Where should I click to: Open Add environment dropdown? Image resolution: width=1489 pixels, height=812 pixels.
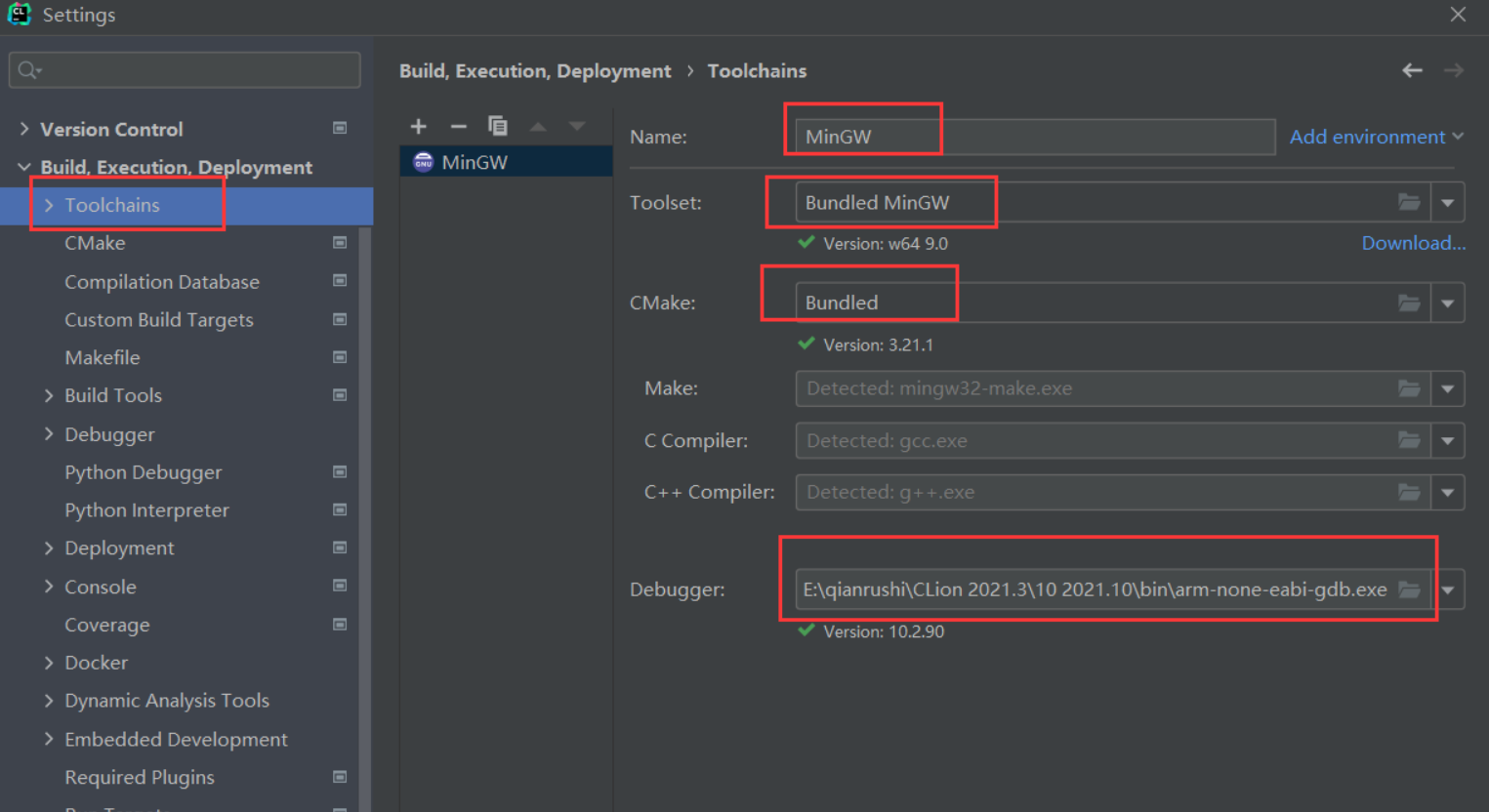1377,137
